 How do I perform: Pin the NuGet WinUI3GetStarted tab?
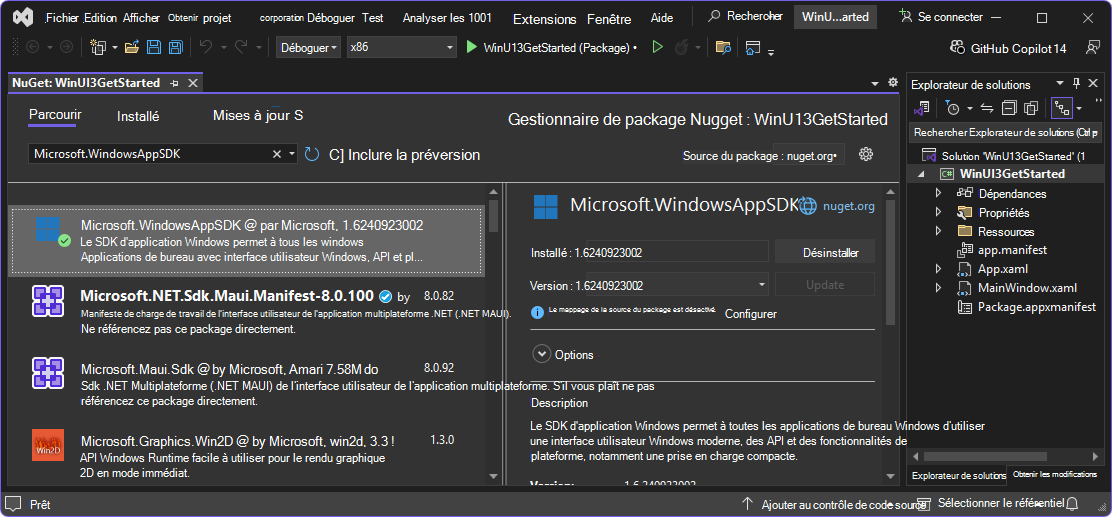click(x=174, y=83)
